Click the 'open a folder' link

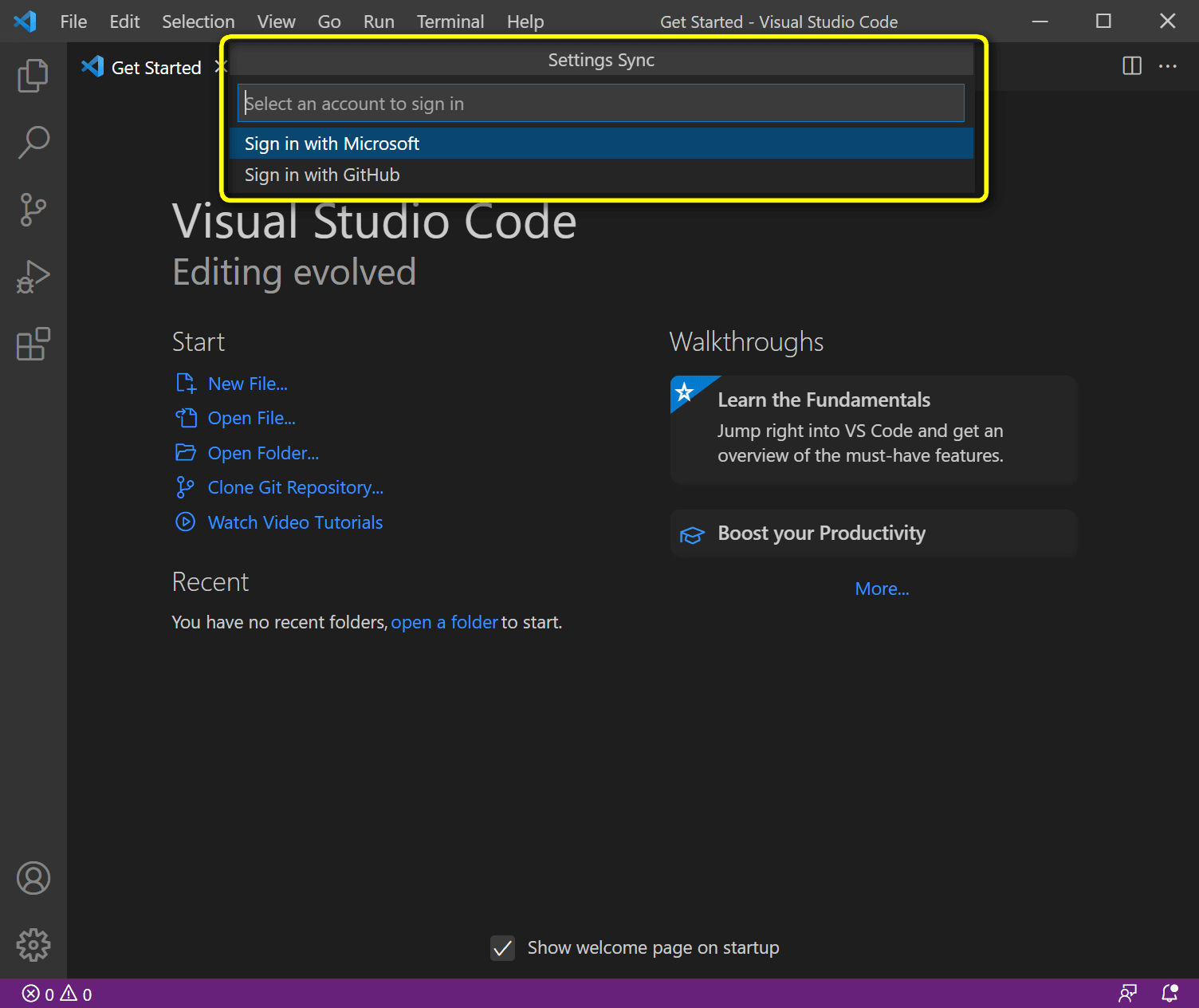pyautogui.click(x=444, y=622)
